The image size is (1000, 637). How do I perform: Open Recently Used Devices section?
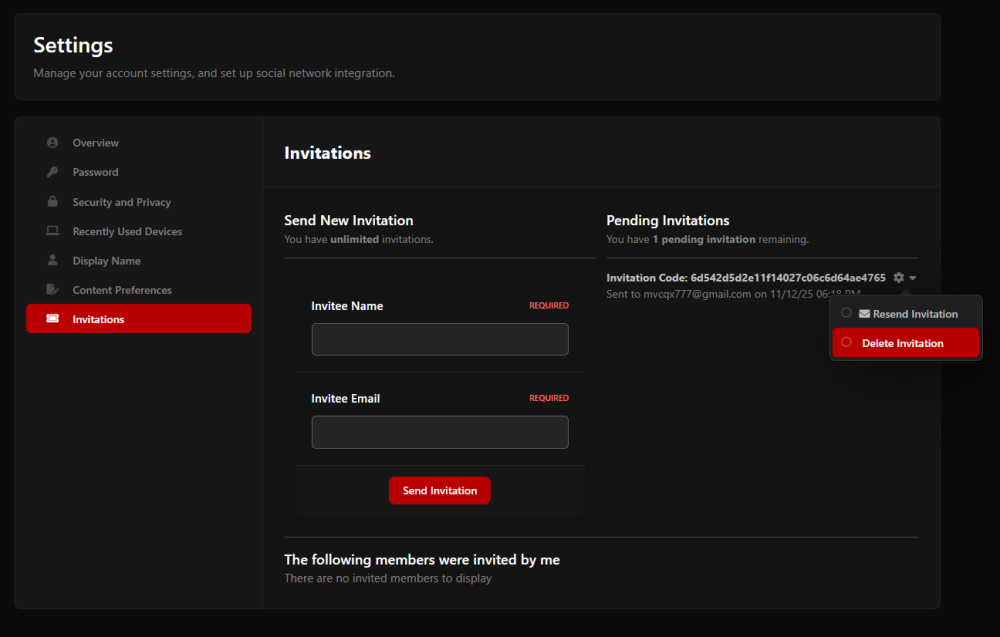pyautogui.click(x=138, y=231)
